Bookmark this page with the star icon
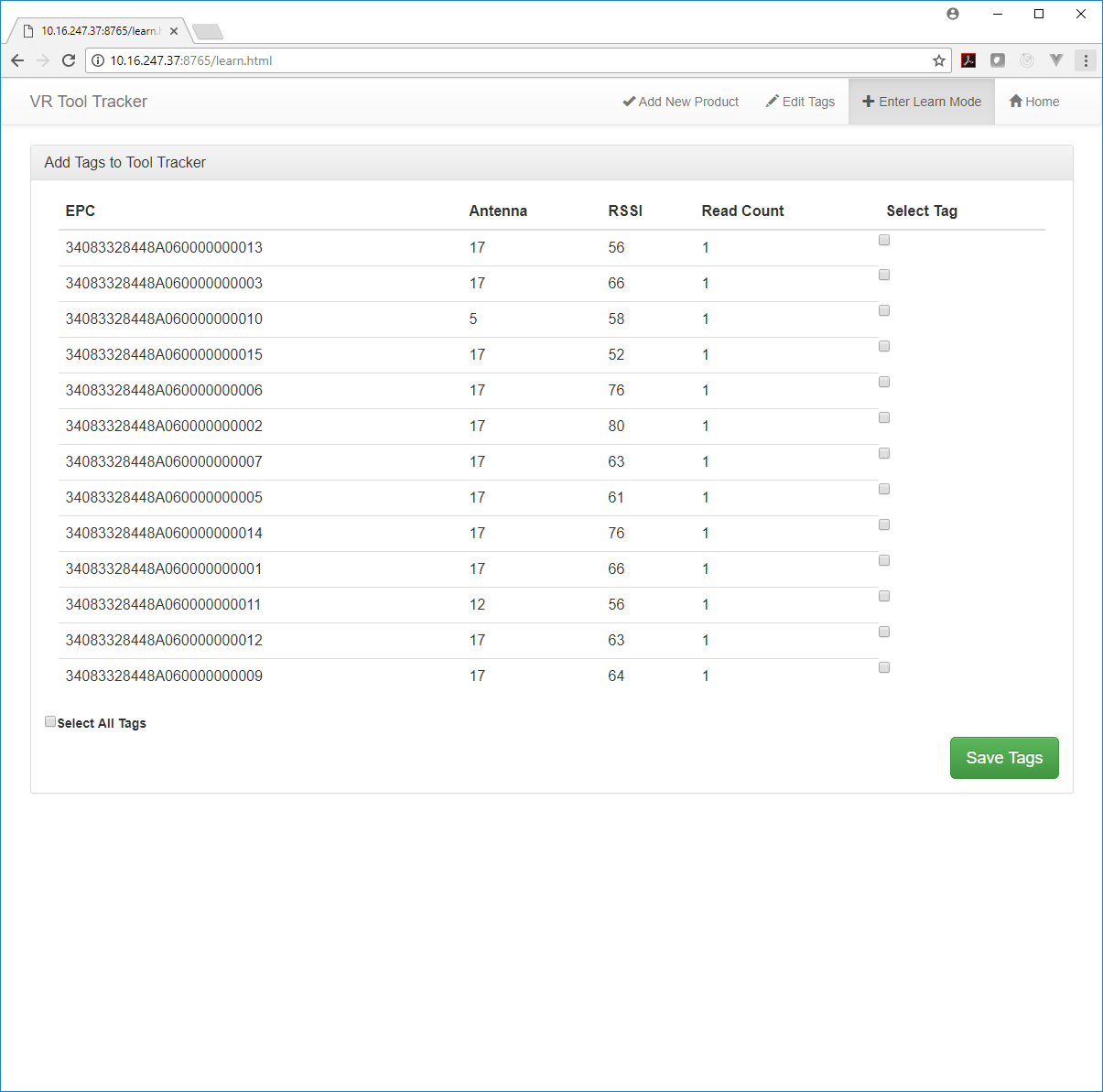 click(938, 60)
